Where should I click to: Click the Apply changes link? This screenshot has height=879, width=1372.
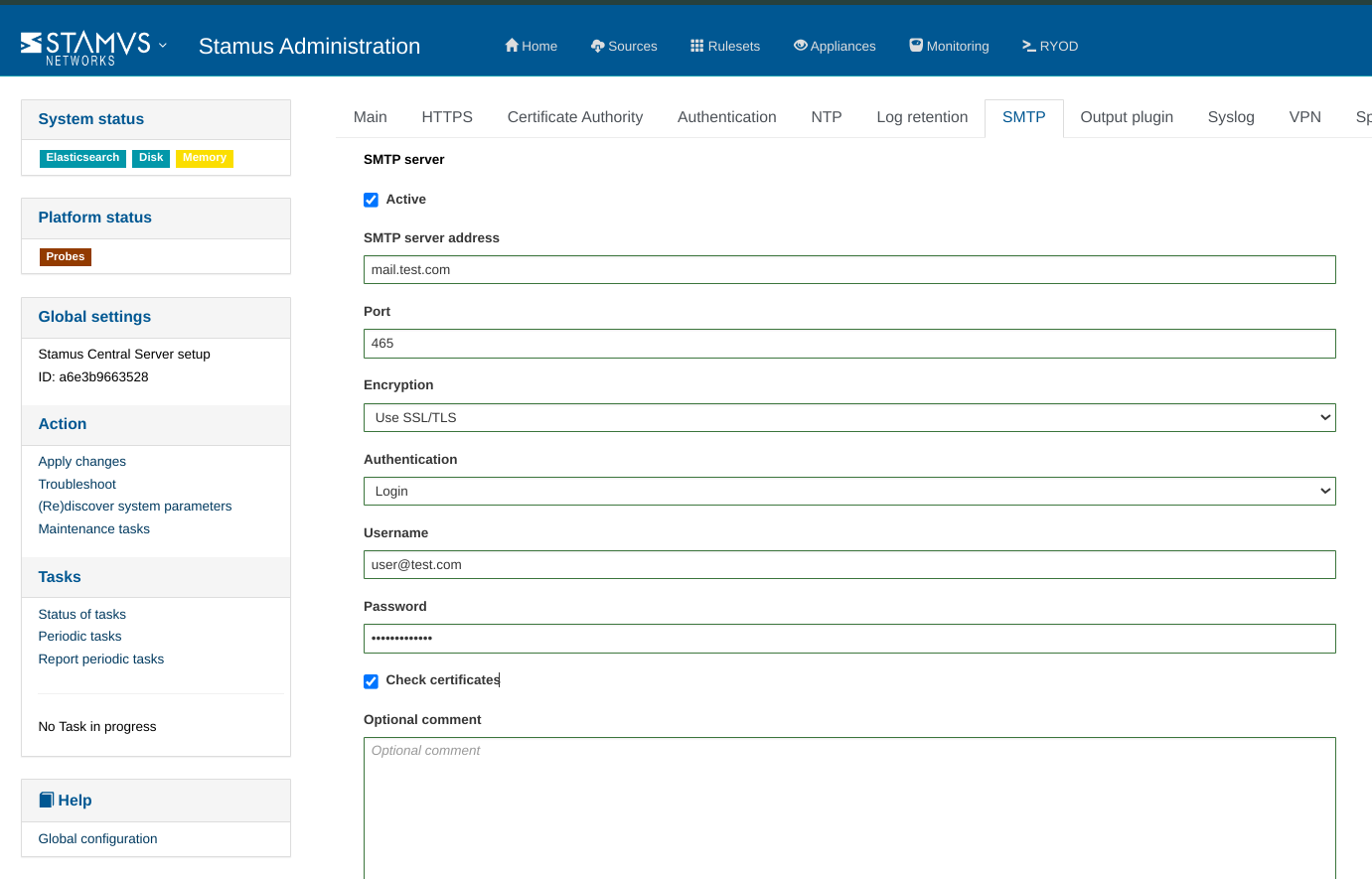coord(82,462)
